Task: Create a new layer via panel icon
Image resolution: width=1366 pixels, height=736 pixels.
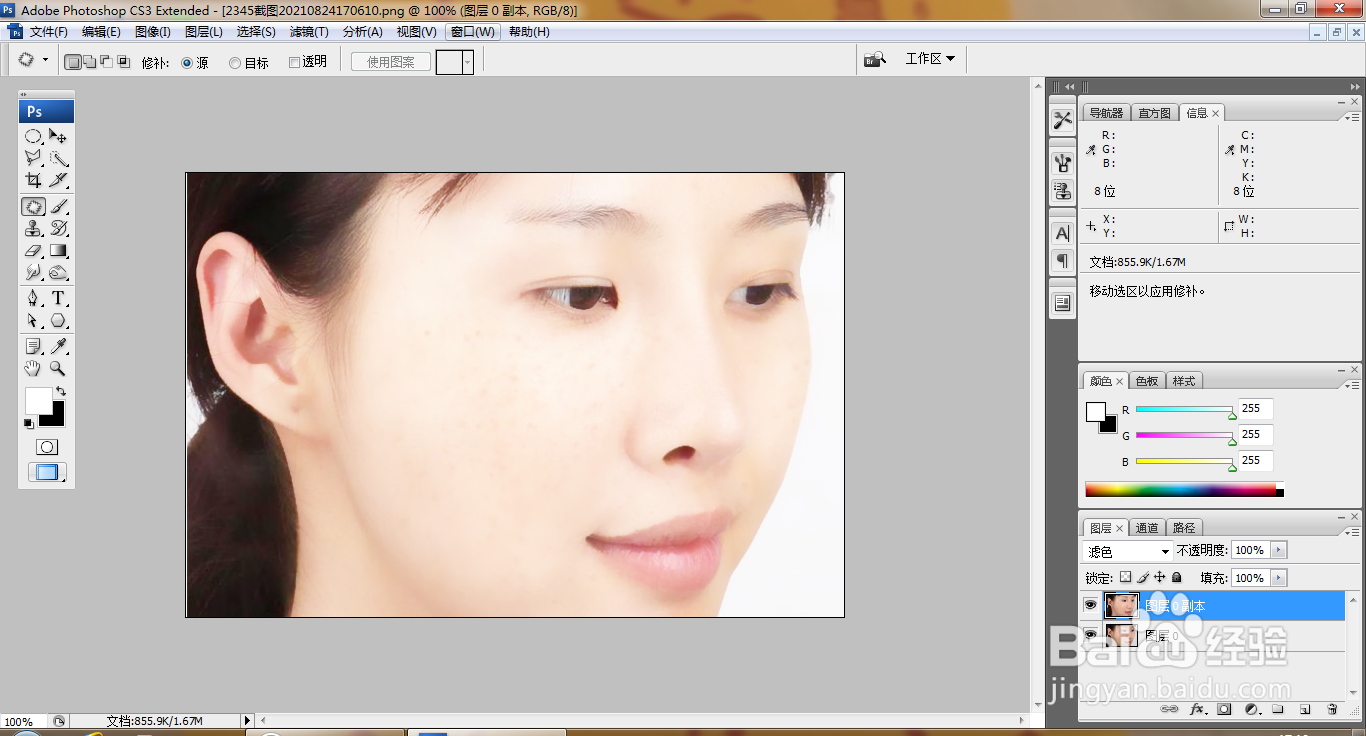Action: pyautogui.click(x=1305, y=709)
